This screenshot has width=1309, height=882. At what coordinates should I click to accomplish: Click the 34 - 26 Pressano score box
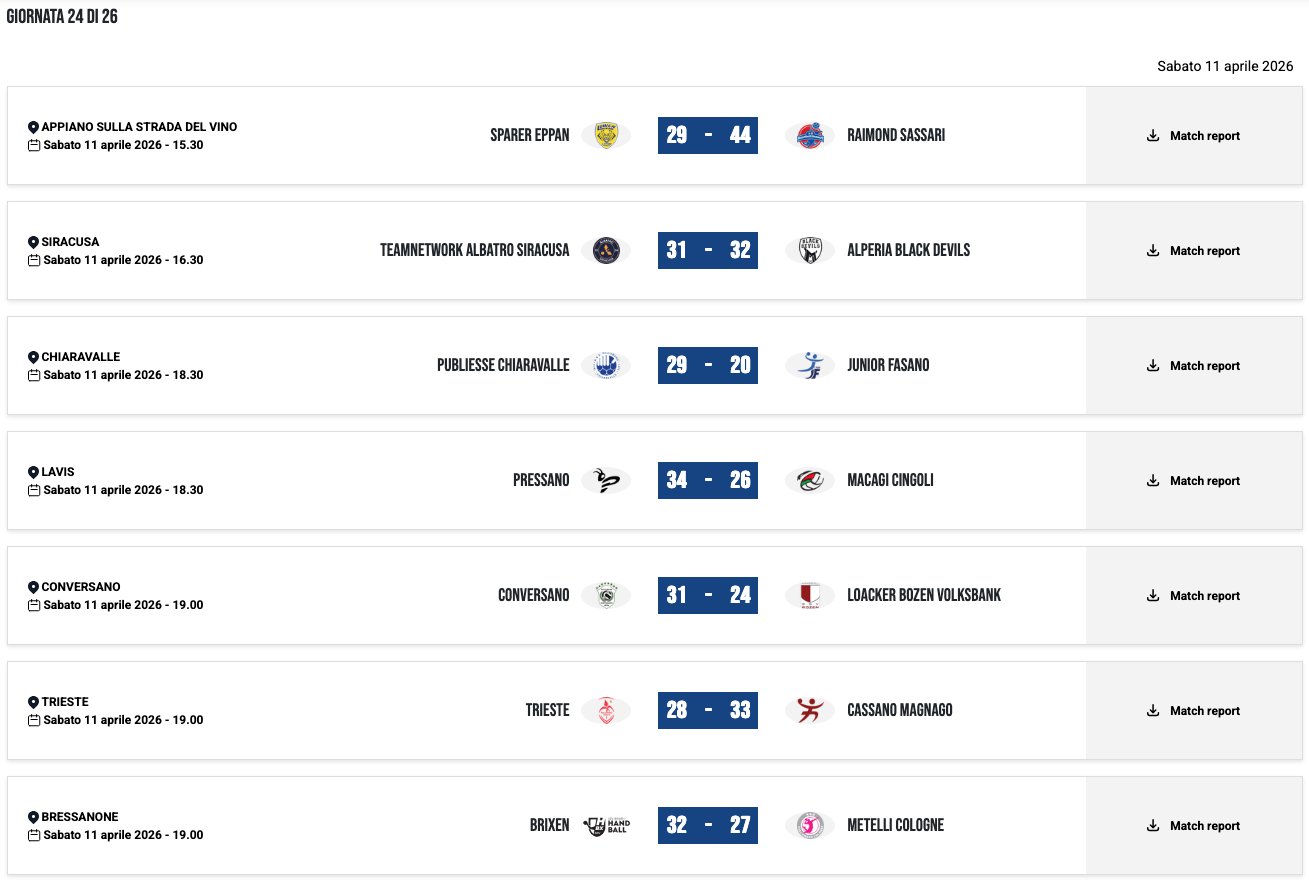708,480
